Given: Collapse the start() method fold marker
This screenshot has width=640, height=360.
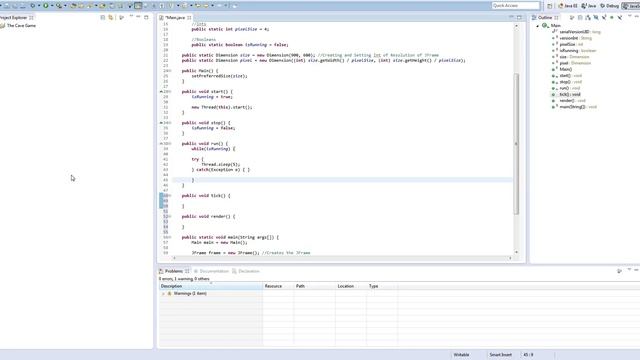Looking at the screenshot, I should tap(170, 92).
